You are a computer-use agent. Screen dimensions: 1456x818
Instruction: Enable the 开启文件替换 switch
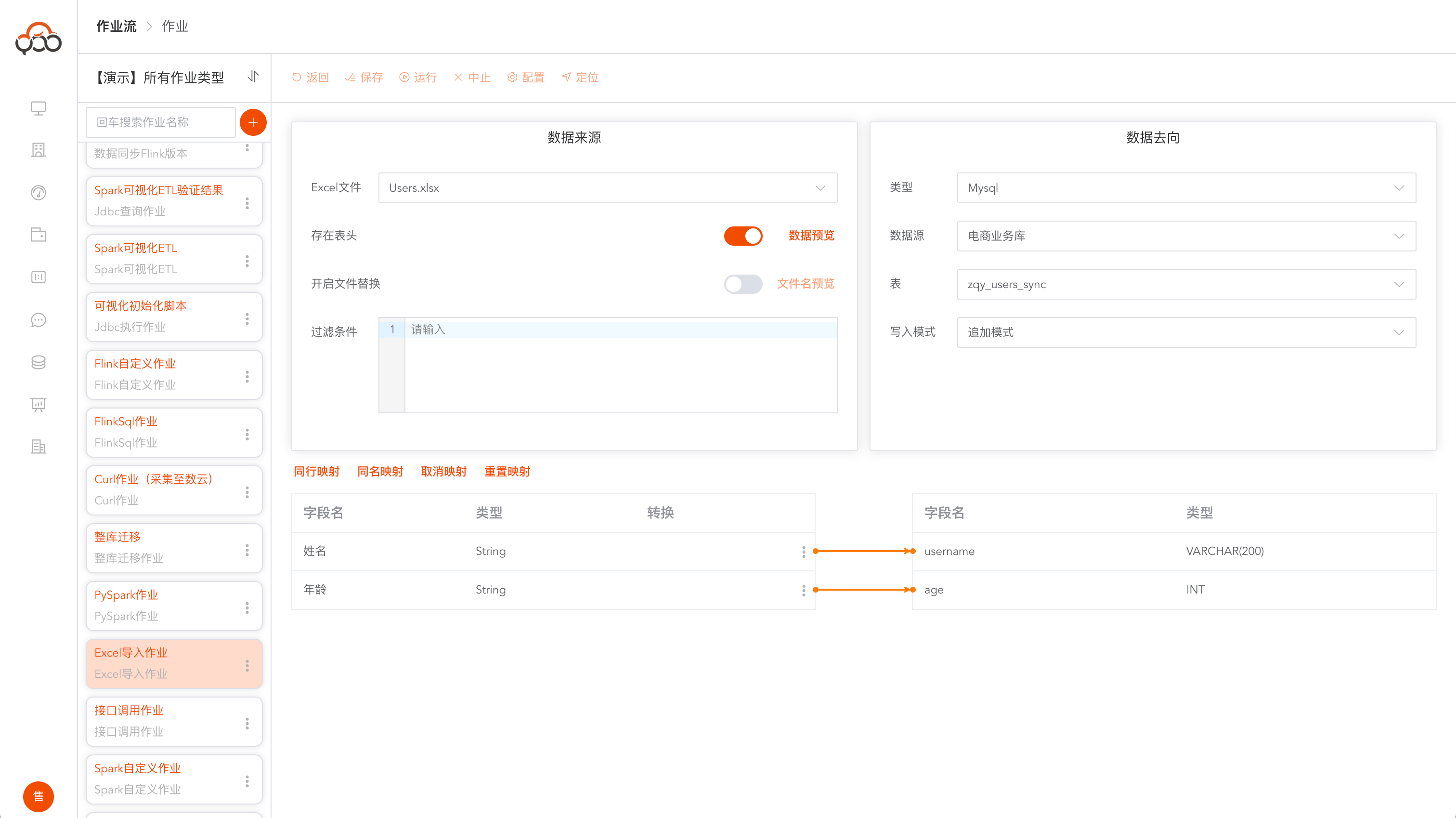pos(743,284)
